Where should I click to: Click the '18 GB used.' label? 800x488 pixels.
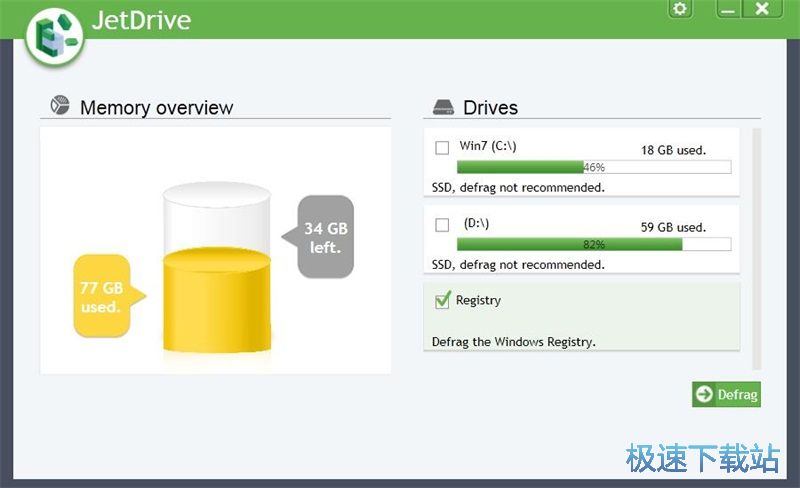pyautogui.click(x=673, y=150)
